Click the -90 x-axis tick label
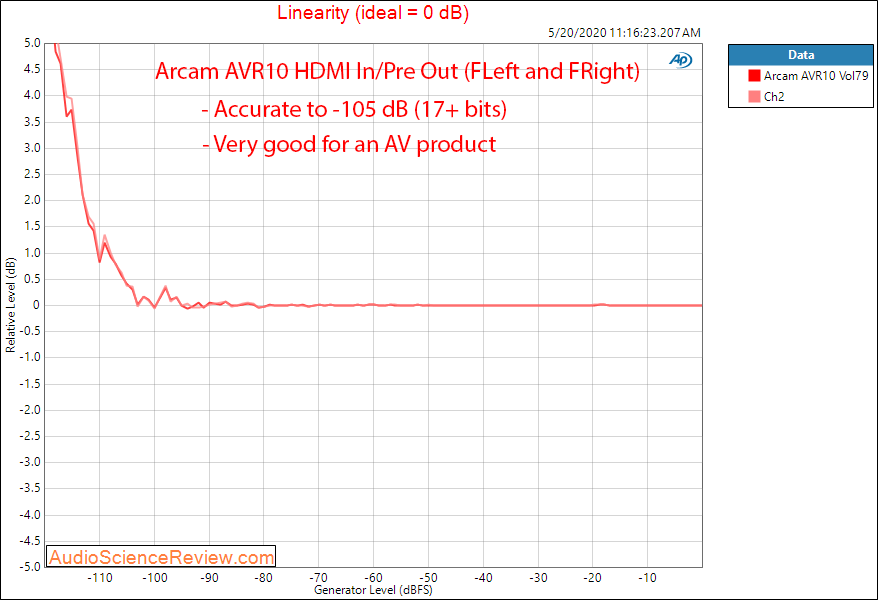The image size is (878, 600). [x=209, y=578]
